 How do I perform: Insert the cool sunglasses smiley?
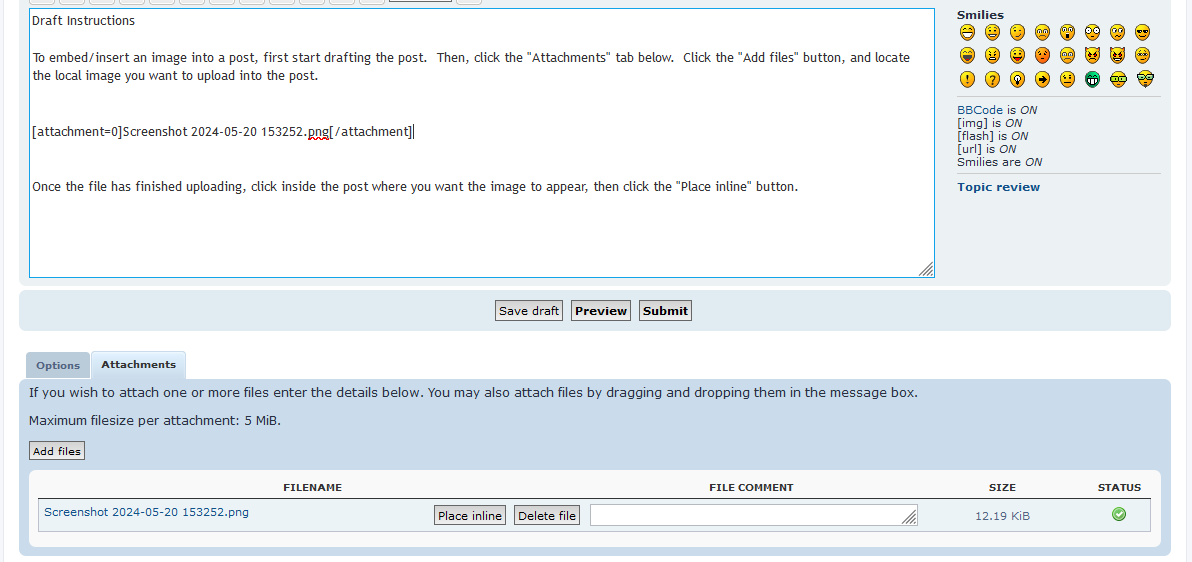1142,32
